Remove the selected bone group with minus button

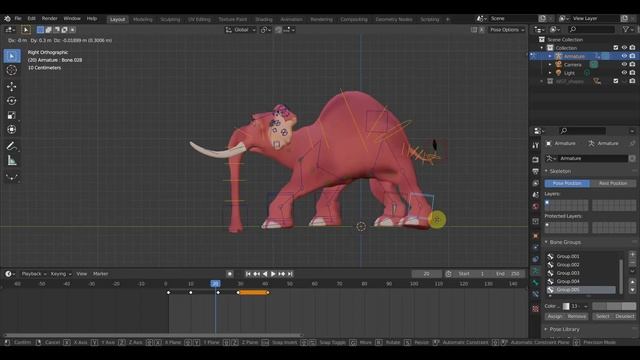point(632,262)
